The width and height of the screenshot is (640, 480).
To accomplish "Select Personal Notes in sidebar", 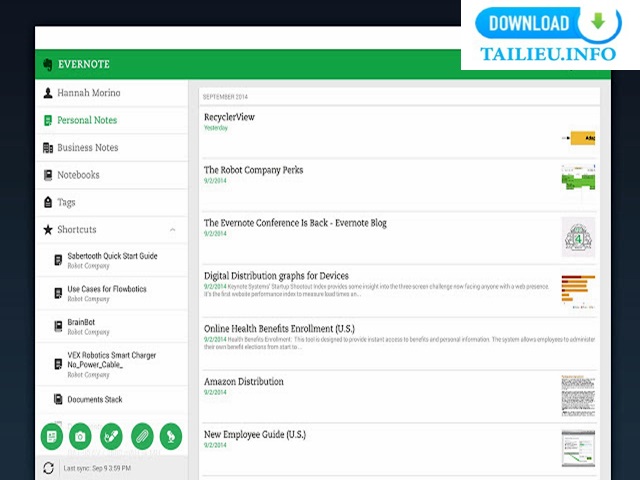I will point(112,120).
